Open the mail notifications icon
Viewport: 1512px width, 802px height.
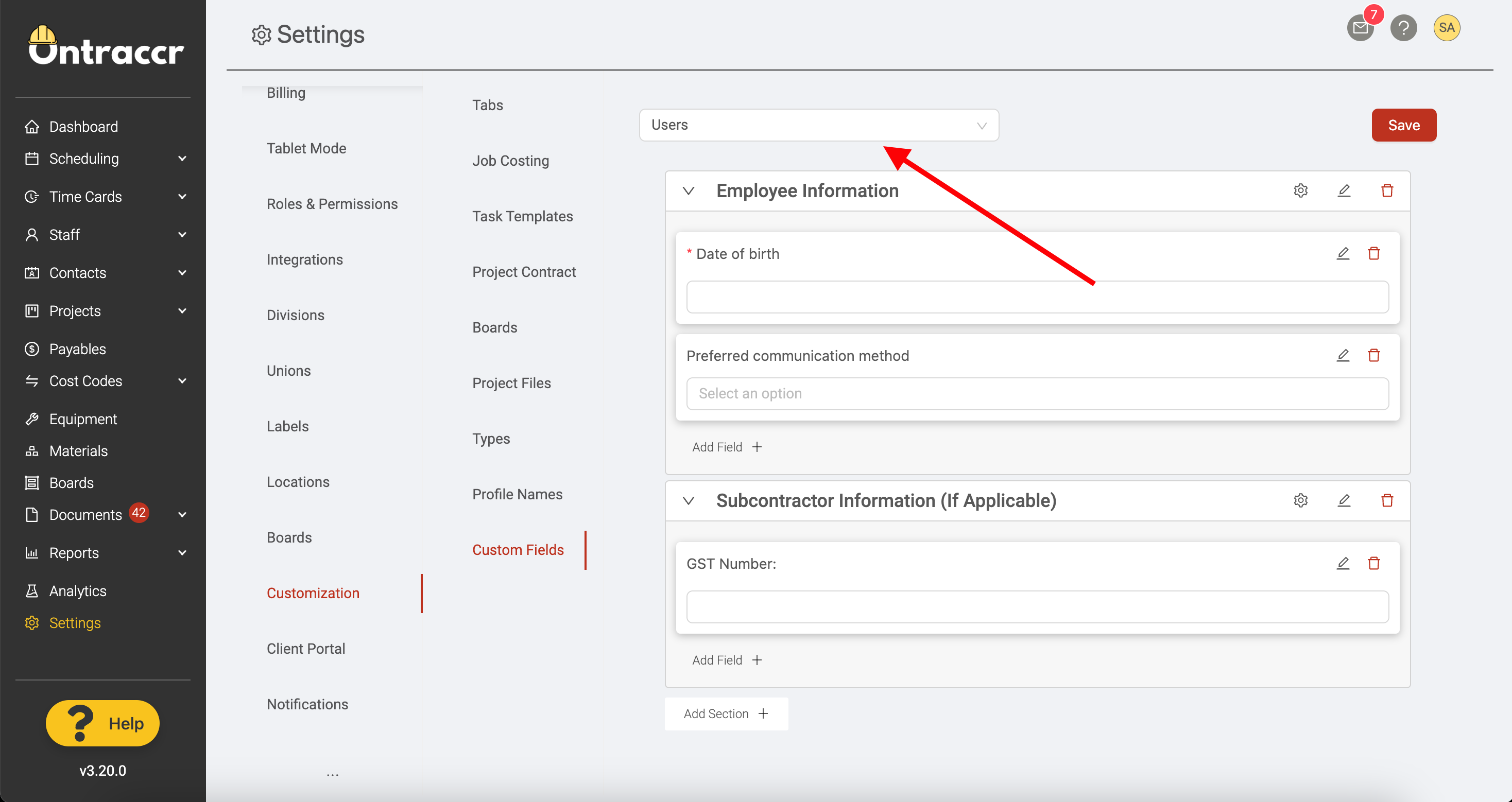pyautogui.click(x=1360, y=28)
